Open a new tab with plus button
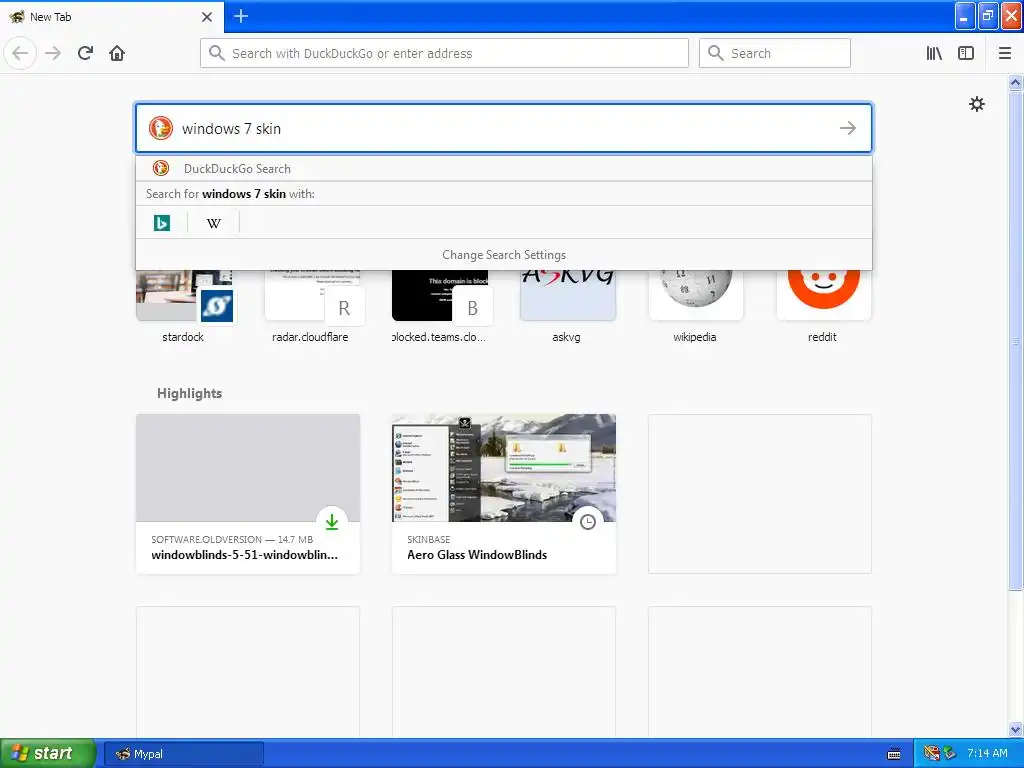Image resolution: width=1024 pixels, height=768 pixels. click(241, 16)
